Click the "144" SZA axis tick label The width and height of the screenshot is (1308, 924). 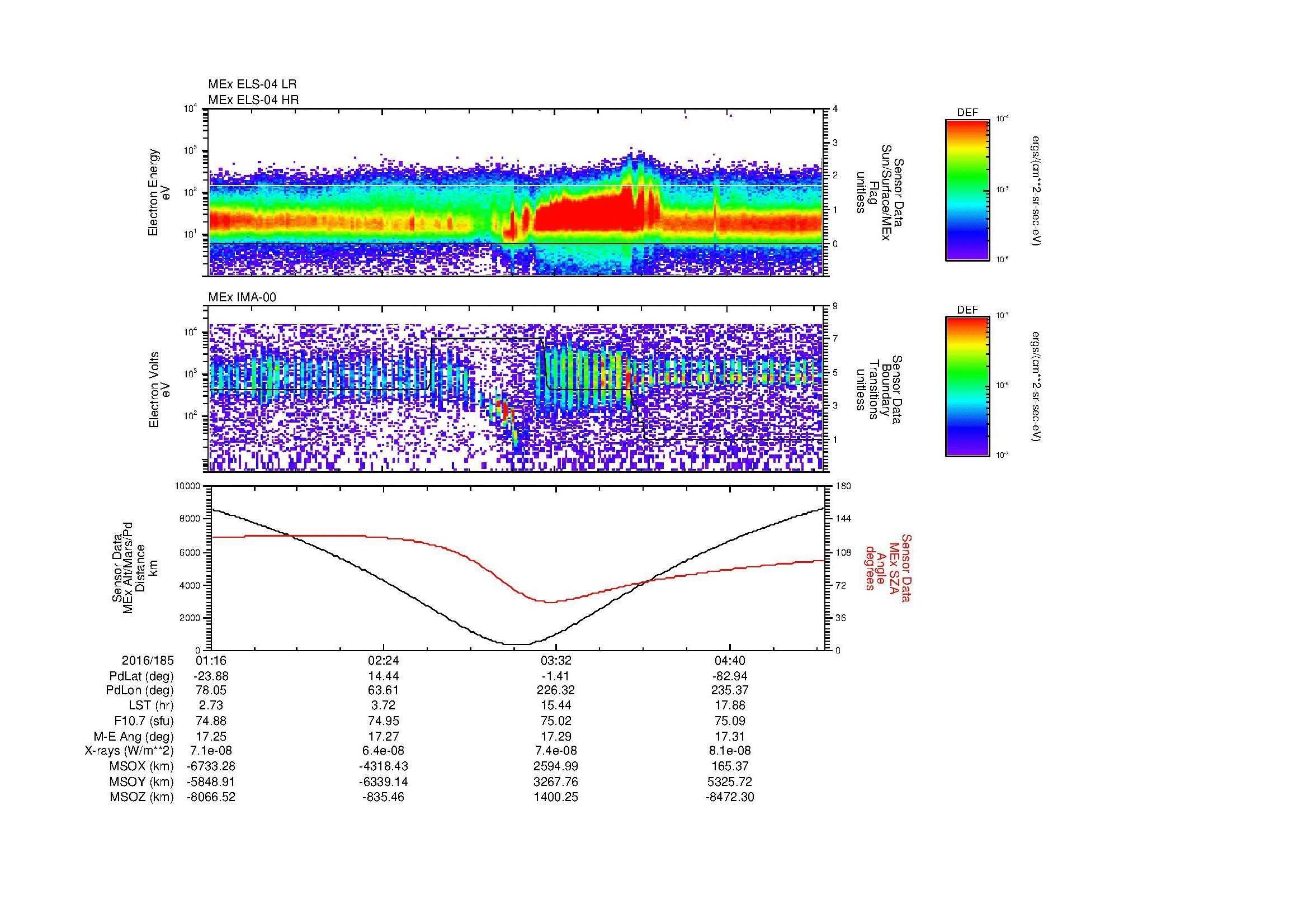(843, 519)
